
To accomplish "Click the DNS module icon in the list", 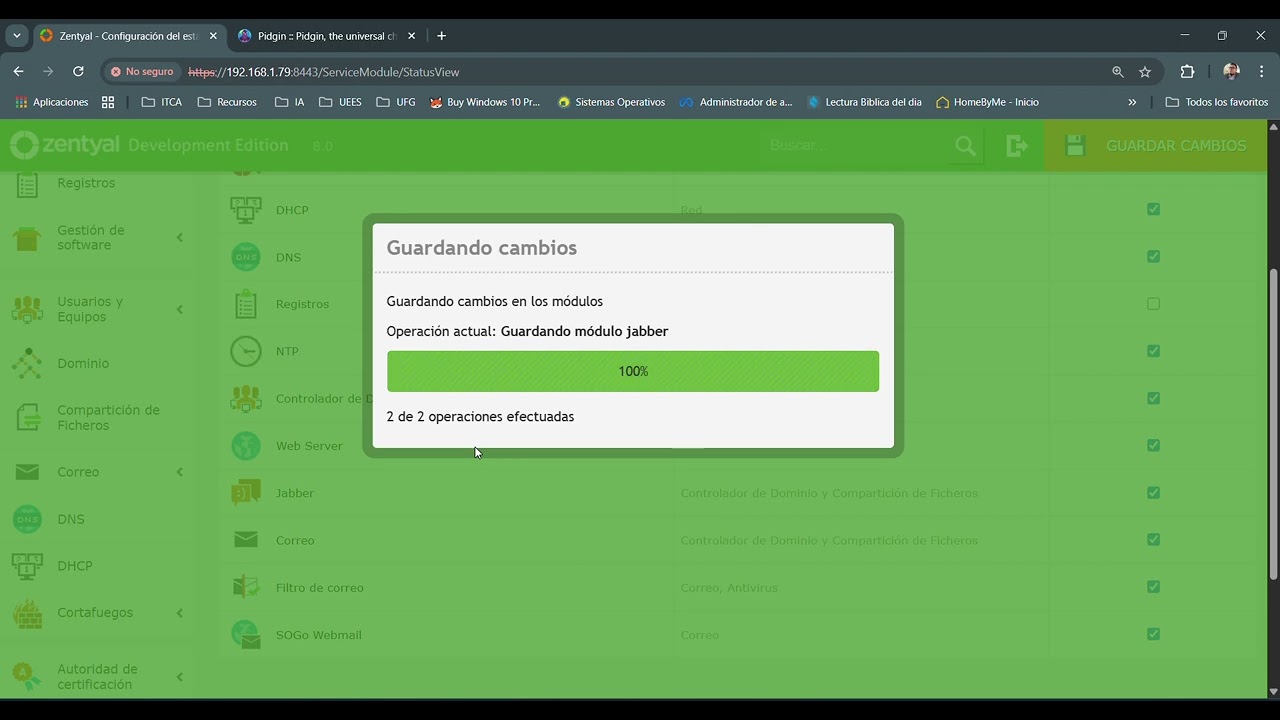I will tap(246, 257).
